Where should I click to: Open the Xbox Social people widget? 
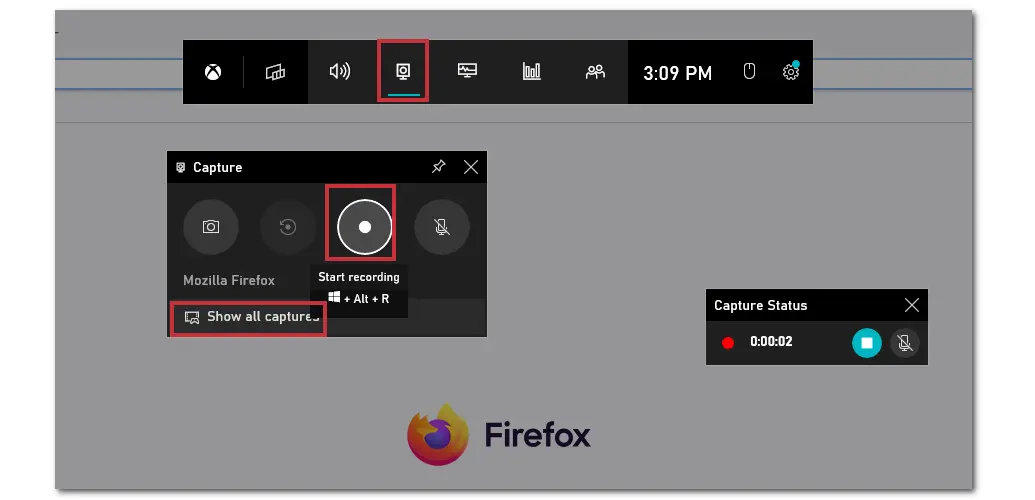point(595,72)
